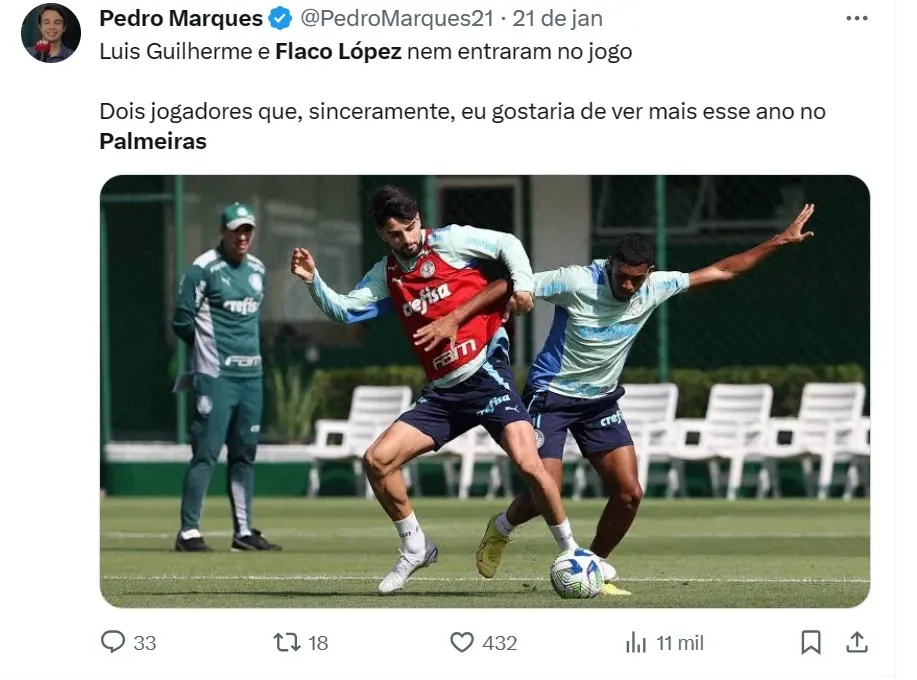This screenshot has height=680, width=917.
Task: Click the blue verified badge
Action: click(280, 18)
